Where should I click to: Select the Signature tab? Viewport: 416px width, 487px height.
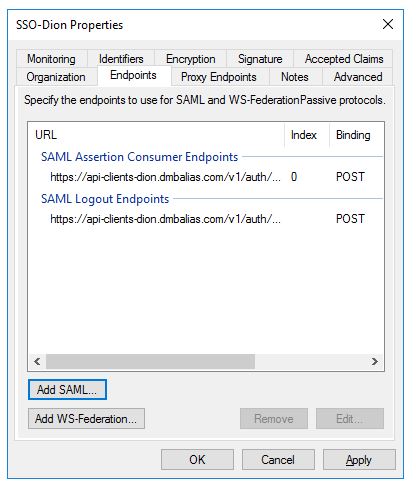pos(260,59)
